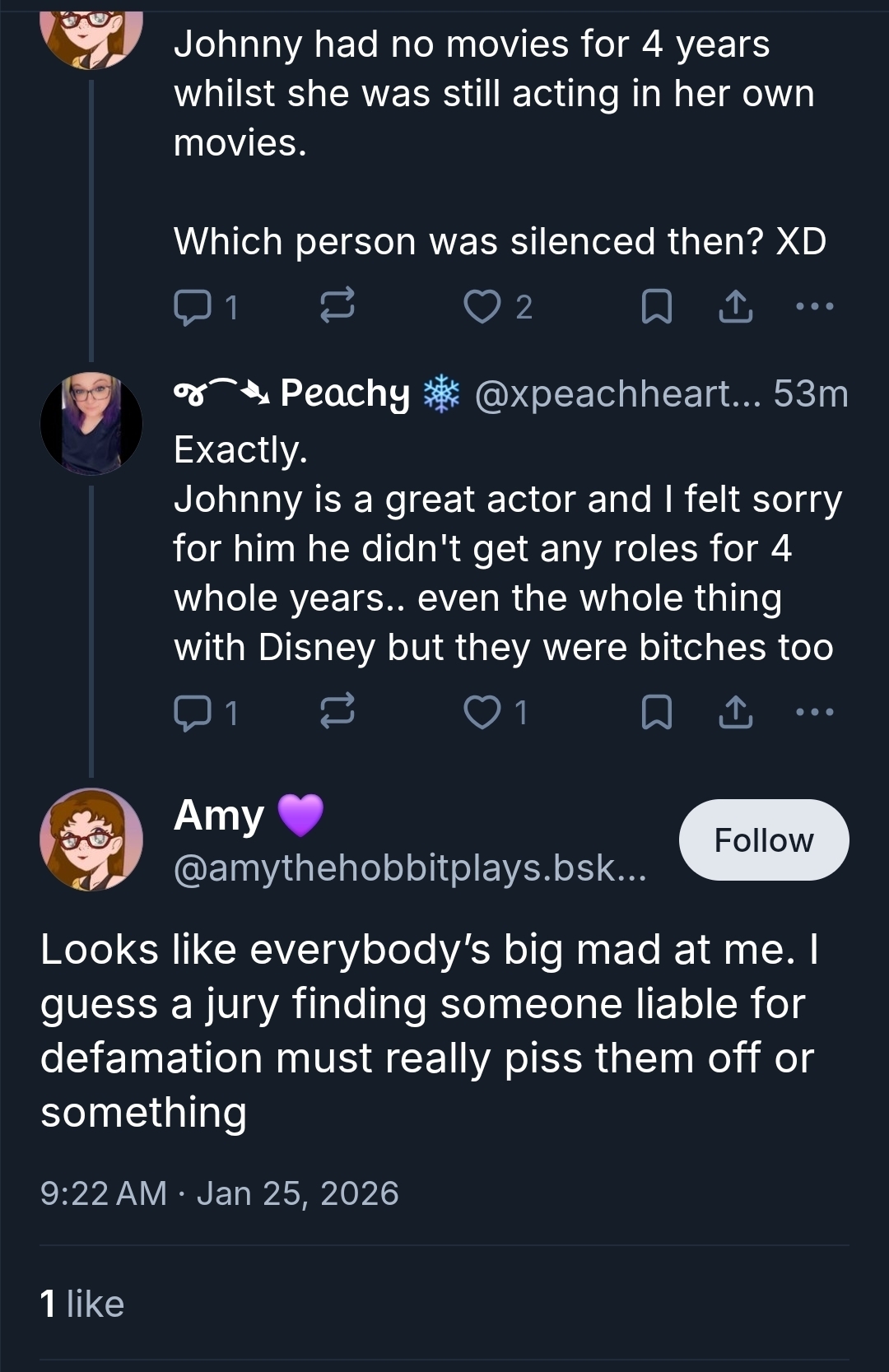The image size is (889, 1372).
Task: Open three-dot menu on Peachy's post
Action: point(815,712)
